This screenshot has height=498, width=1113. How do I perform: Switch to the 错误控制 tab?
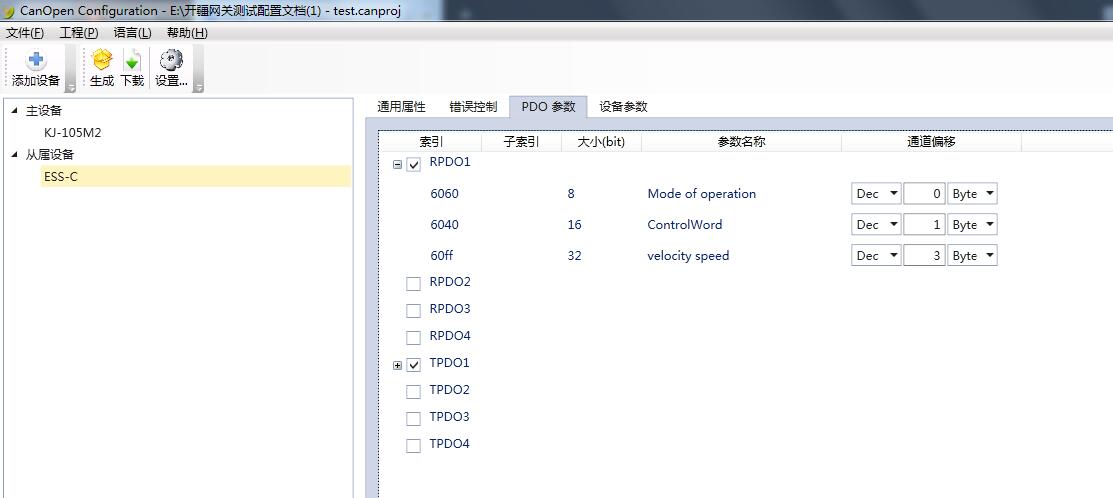(x=473, y=107)
